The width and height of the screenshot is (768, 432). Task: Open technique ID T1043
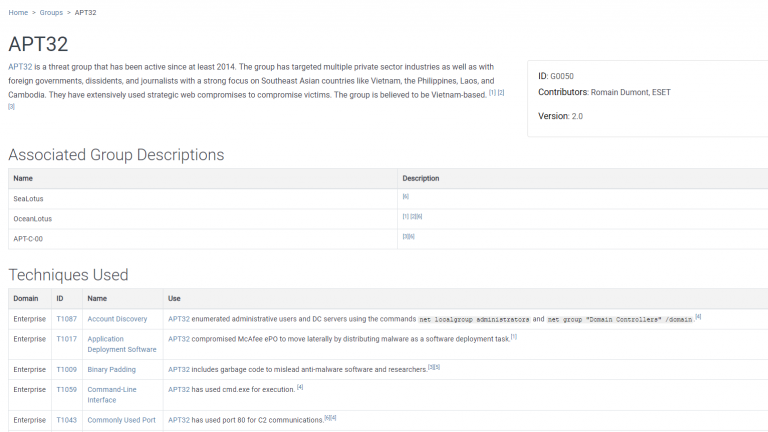(x=67, y=420)
